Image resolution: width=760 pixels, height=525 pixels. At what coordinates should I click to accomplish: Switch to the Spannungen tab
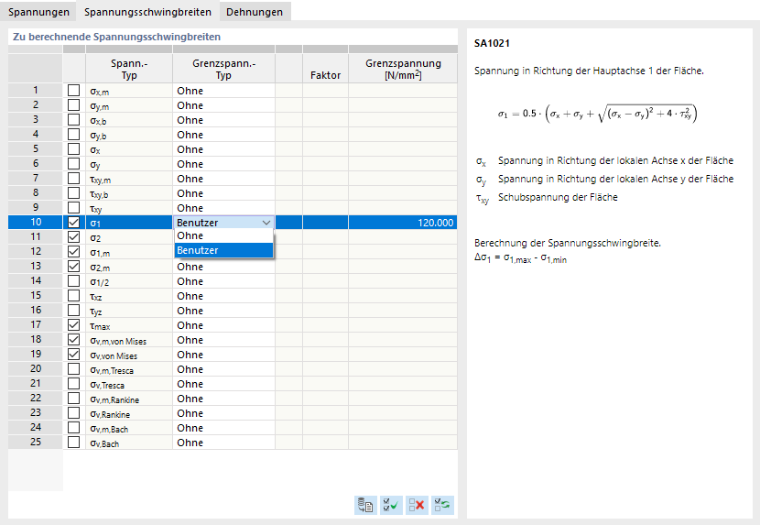click(x=39, y=12)
